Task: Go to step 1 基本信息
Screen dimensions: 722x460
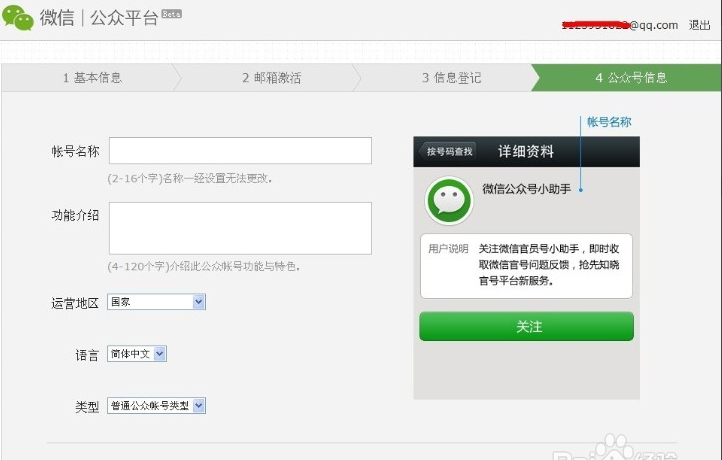Action: point(92,77)
